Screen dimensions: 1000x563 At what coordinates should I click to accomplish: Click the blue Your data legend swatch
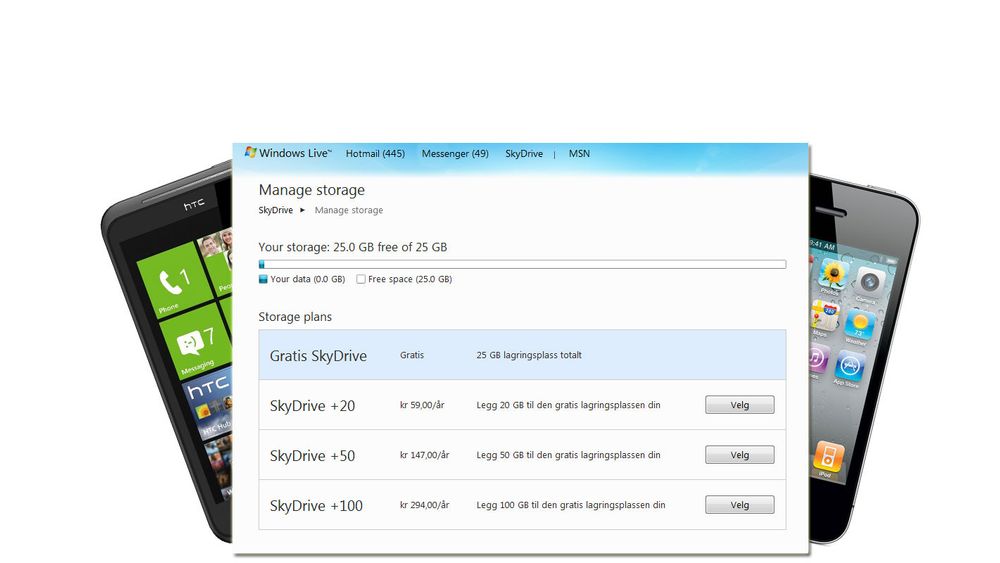click(263, 279)
